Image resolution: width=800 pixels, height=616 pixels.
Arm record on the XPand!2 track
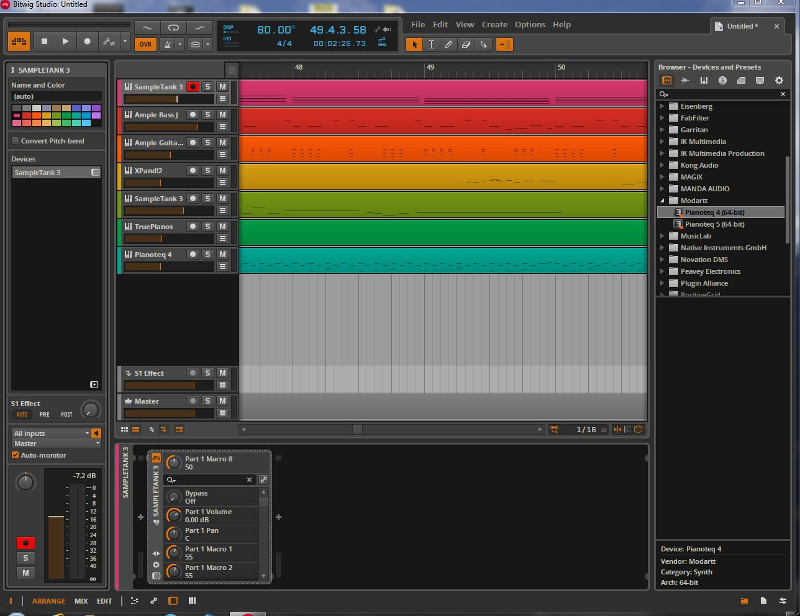click(192, 170)
